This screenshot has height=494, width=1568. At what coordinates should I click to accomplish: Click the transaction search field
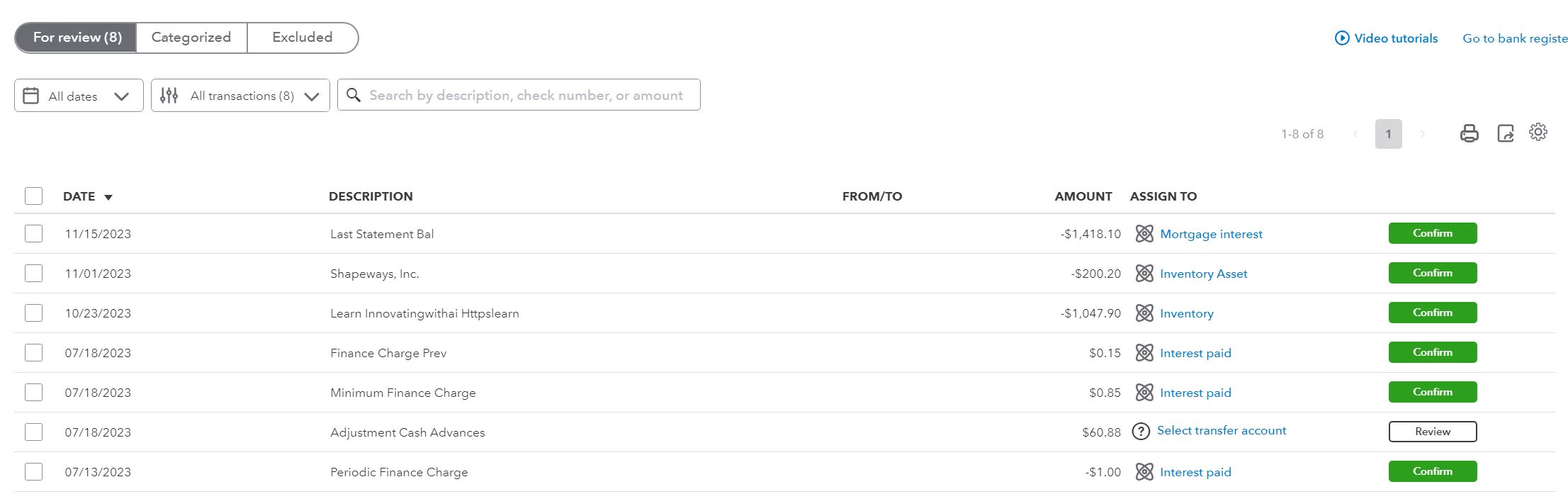click(x=526, y=96)
